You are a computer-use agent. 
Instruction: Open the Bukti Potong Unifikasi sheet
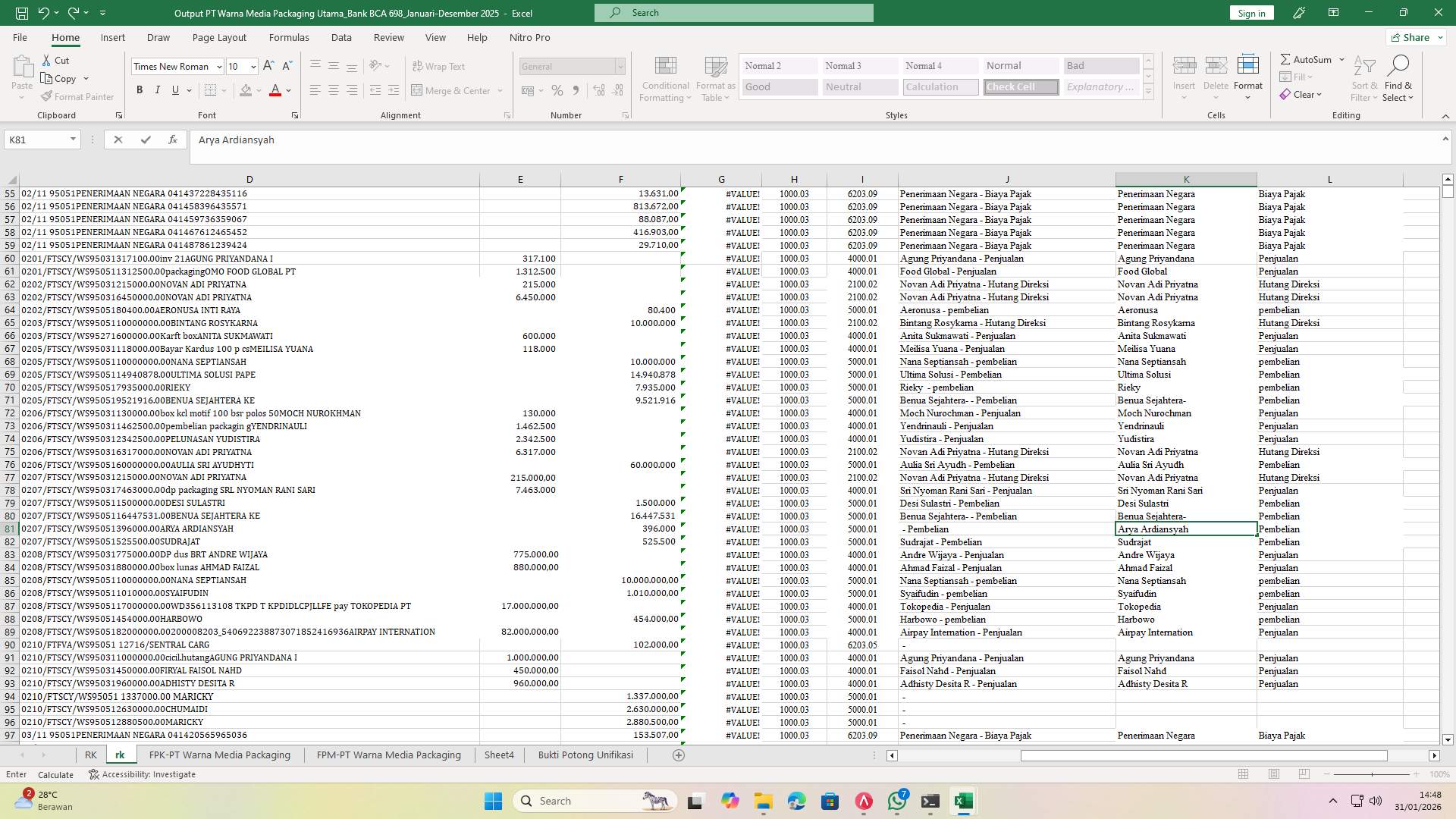point(585,755)
